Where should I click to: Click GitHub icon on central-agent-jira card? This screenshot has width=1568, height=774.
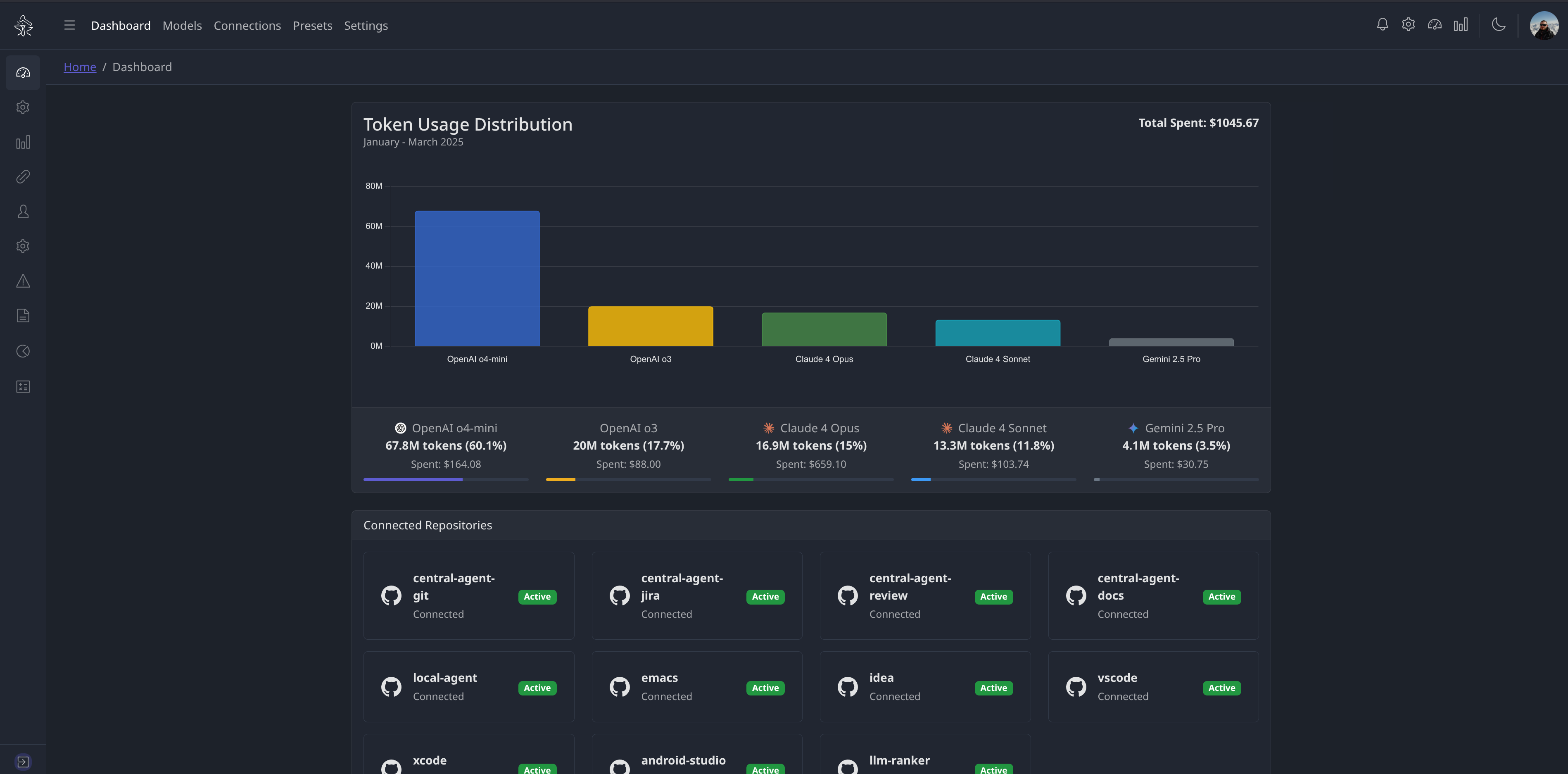(620, 595)
